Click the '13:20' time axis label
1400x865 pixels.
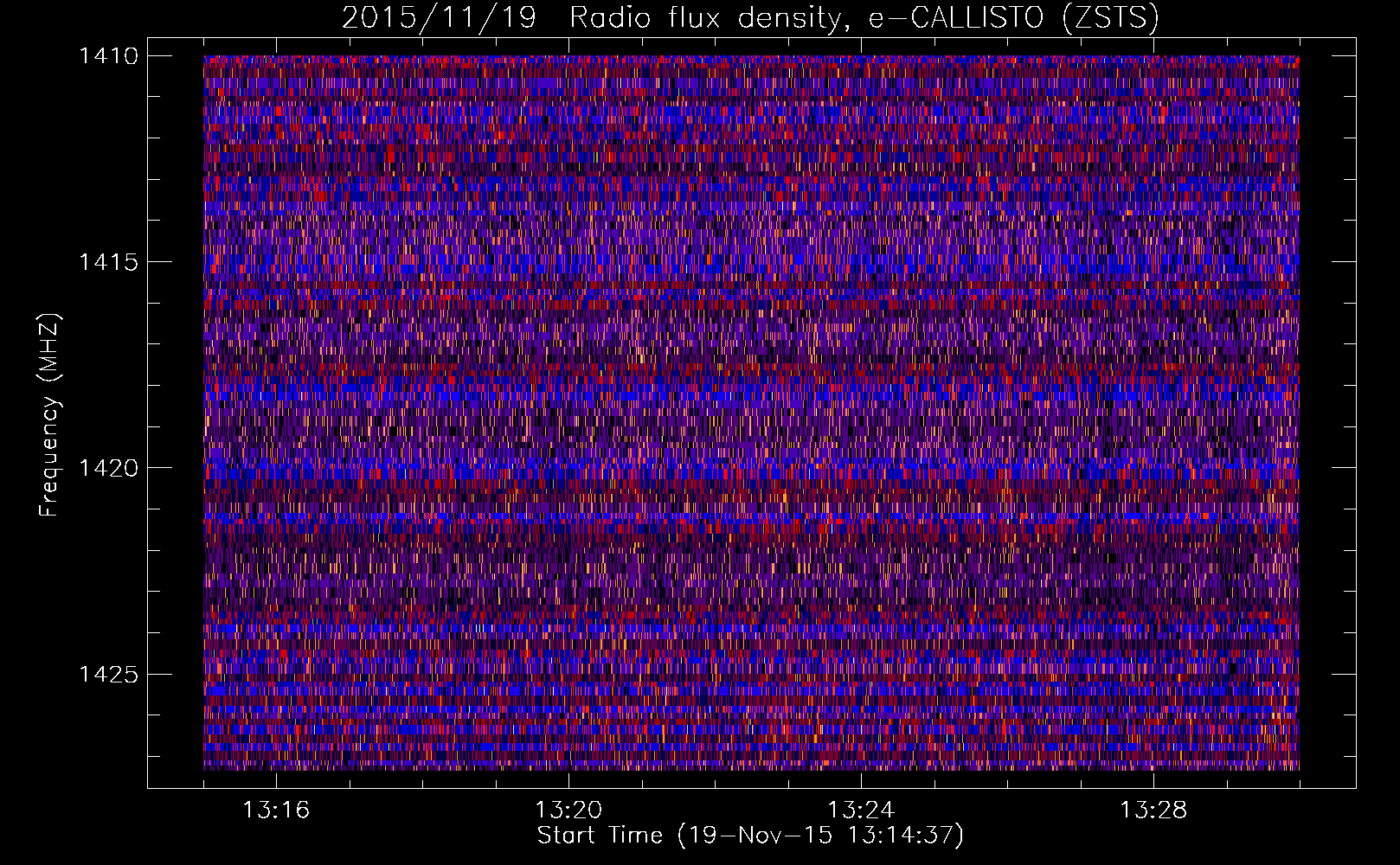(568, 811)
